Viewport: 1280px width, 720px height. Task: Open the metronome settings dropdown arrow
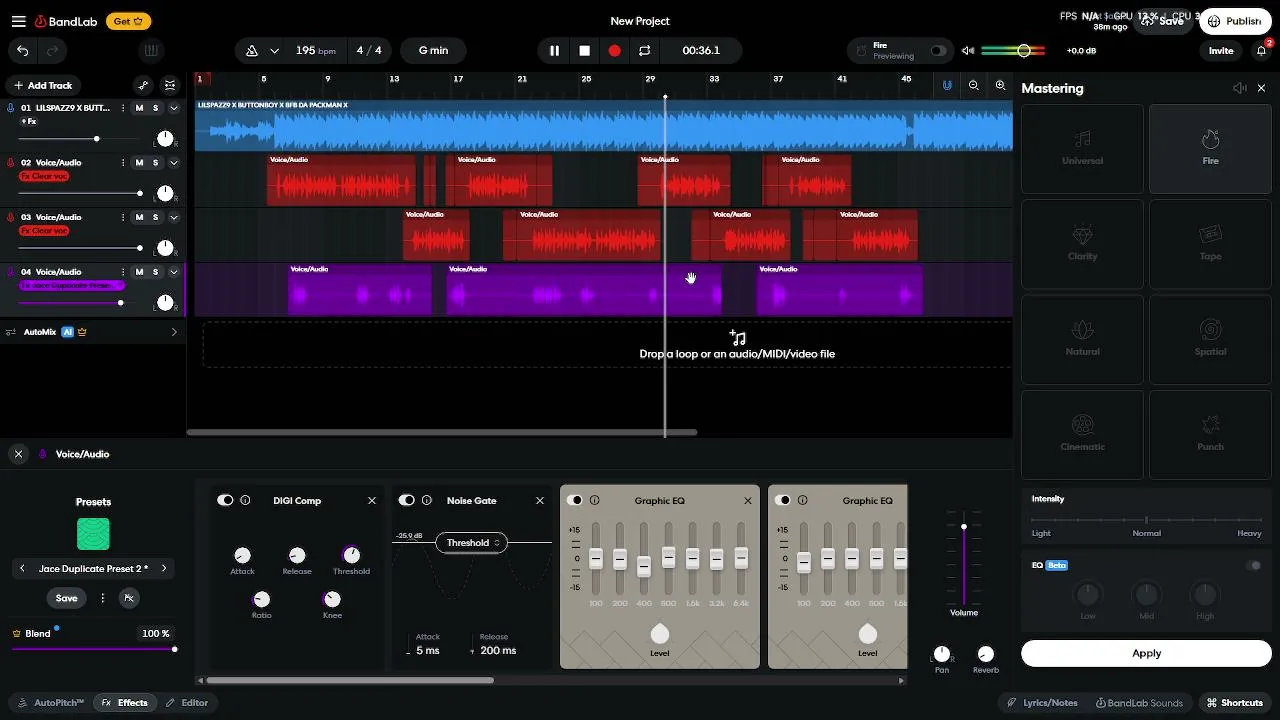click(x=274, y=51)
